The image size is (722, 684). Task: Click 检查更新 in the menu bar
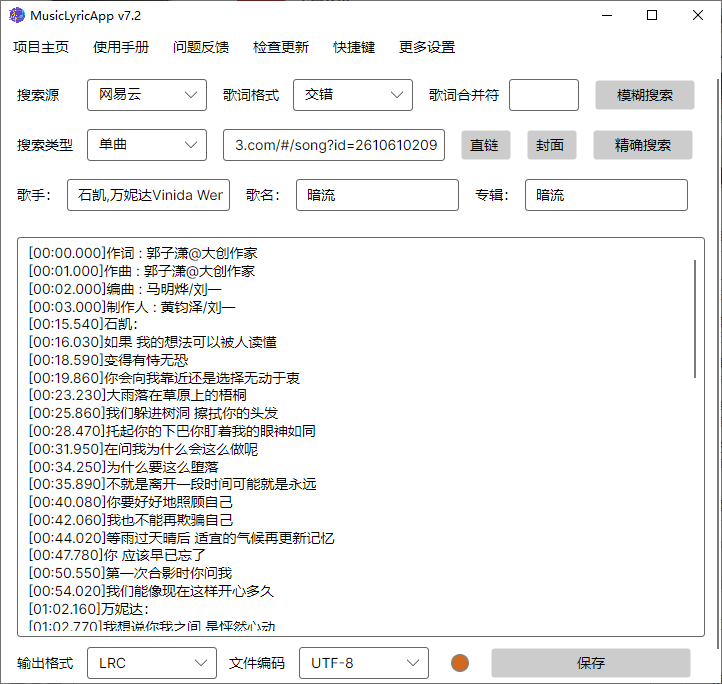(281, 47)
